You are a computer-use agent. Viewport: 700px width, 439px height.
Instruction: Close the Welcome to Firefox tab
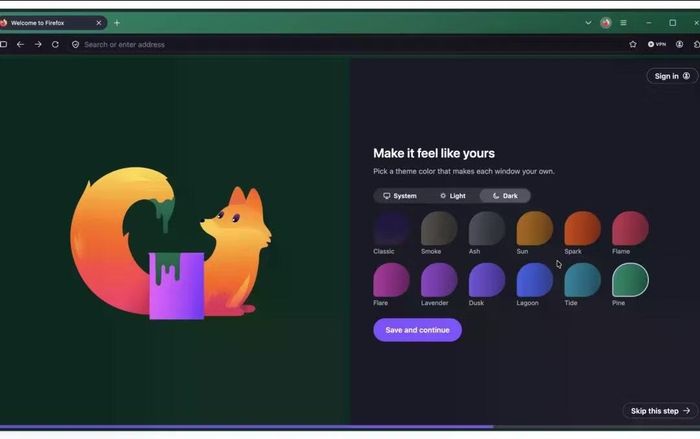tap(99, 23)
